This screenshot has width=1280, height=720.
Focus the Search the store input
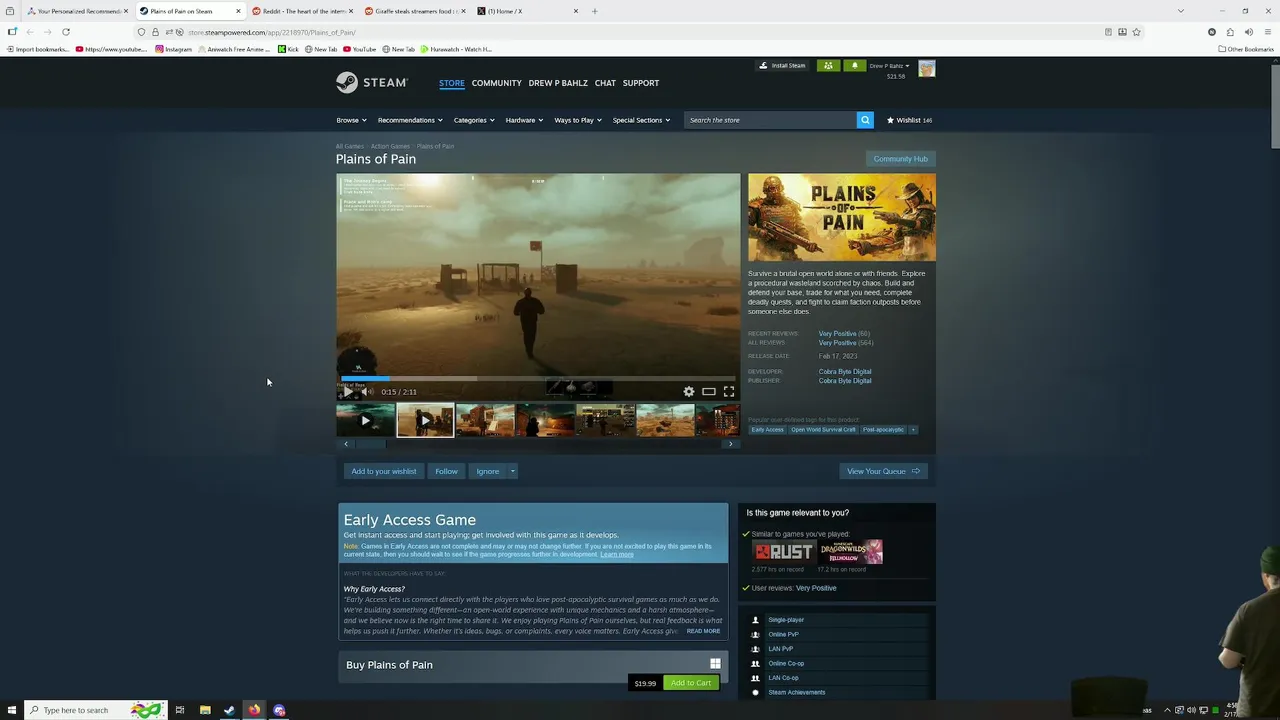770,120
